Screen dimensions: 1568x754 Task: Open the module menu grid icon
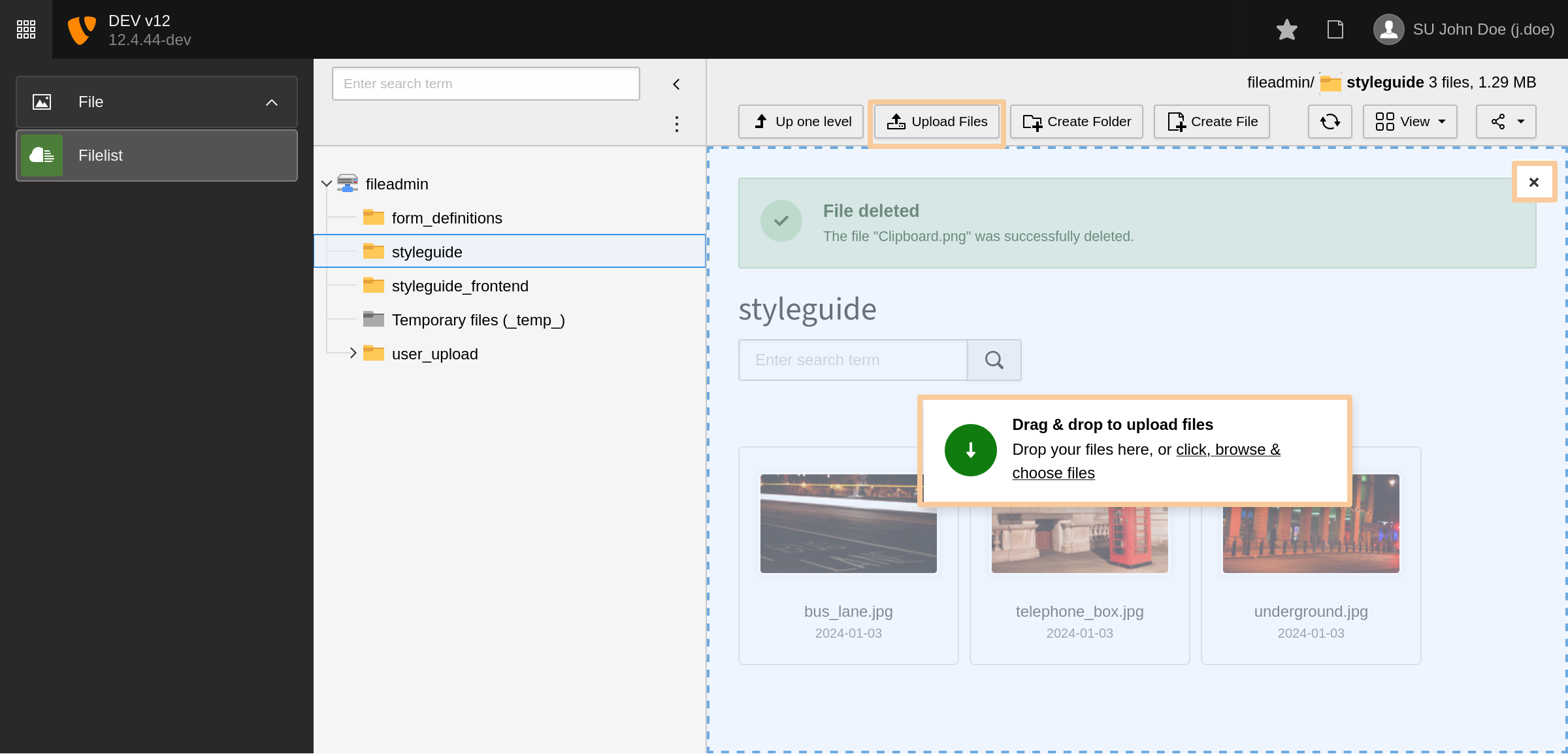point(26,29)
